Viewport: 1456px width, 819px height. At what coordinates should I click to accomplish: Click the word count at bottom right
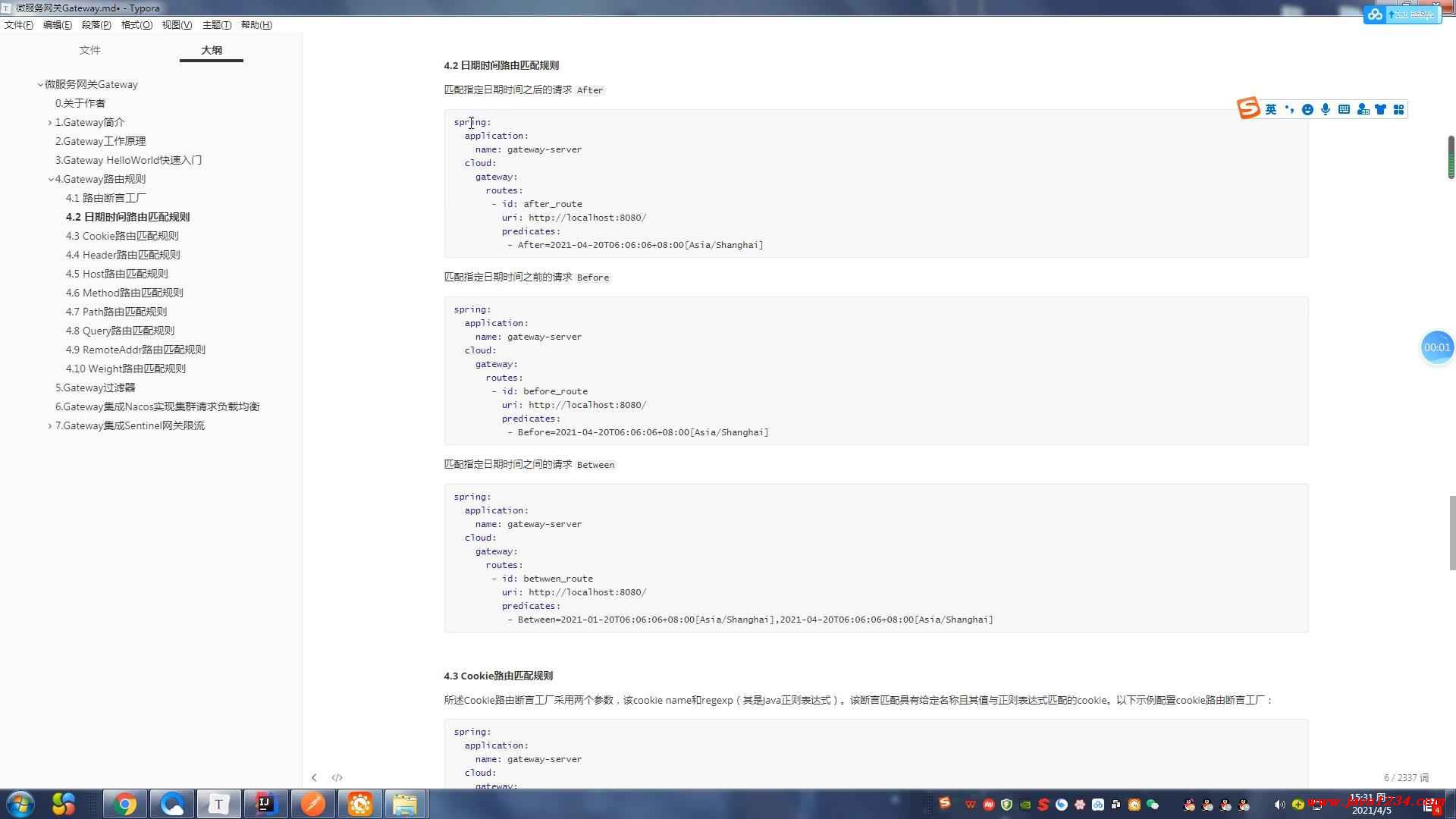click(1406, 778)
